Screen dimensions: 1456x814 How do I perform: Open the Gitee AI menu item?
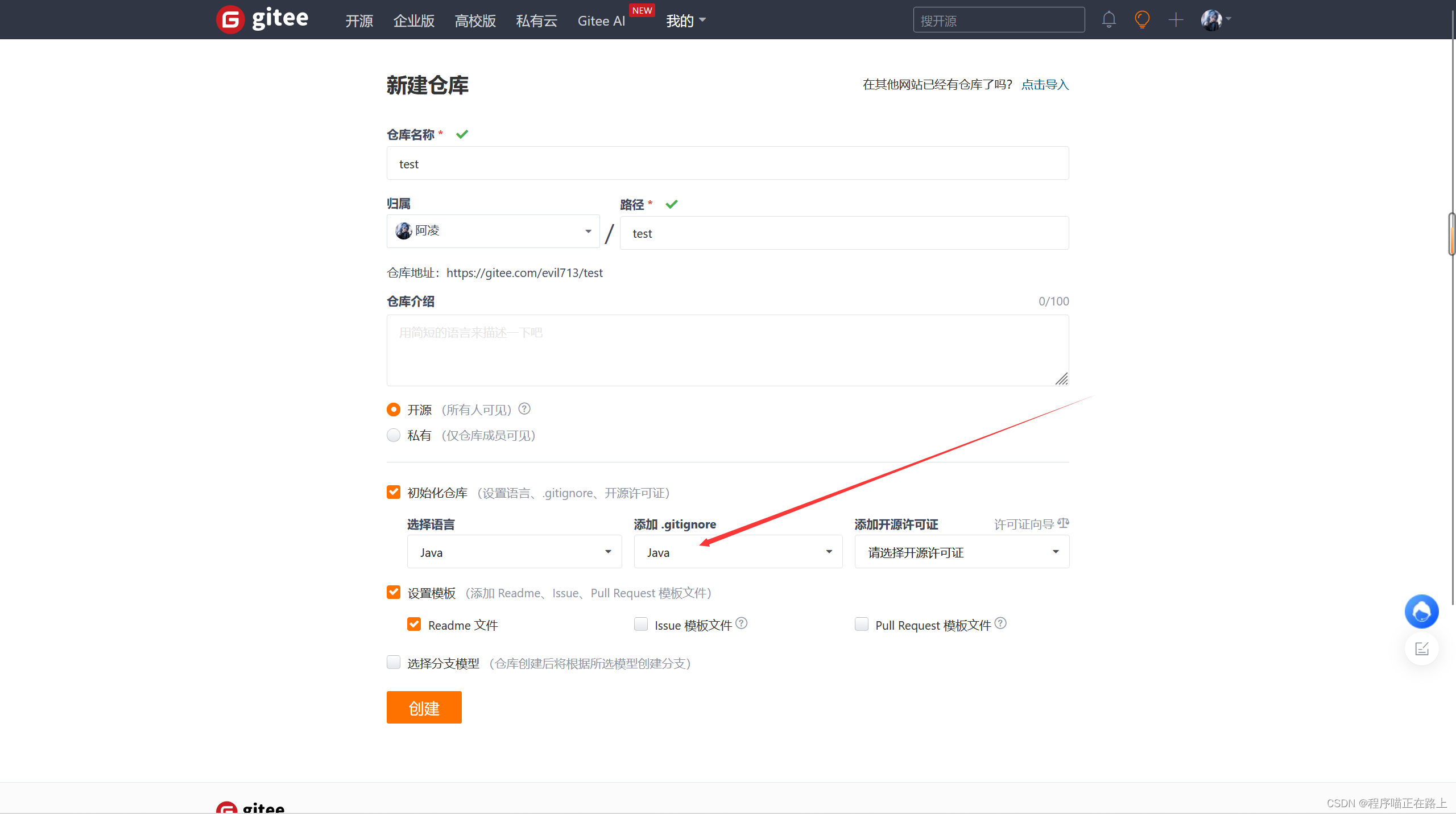click(601, 21)
